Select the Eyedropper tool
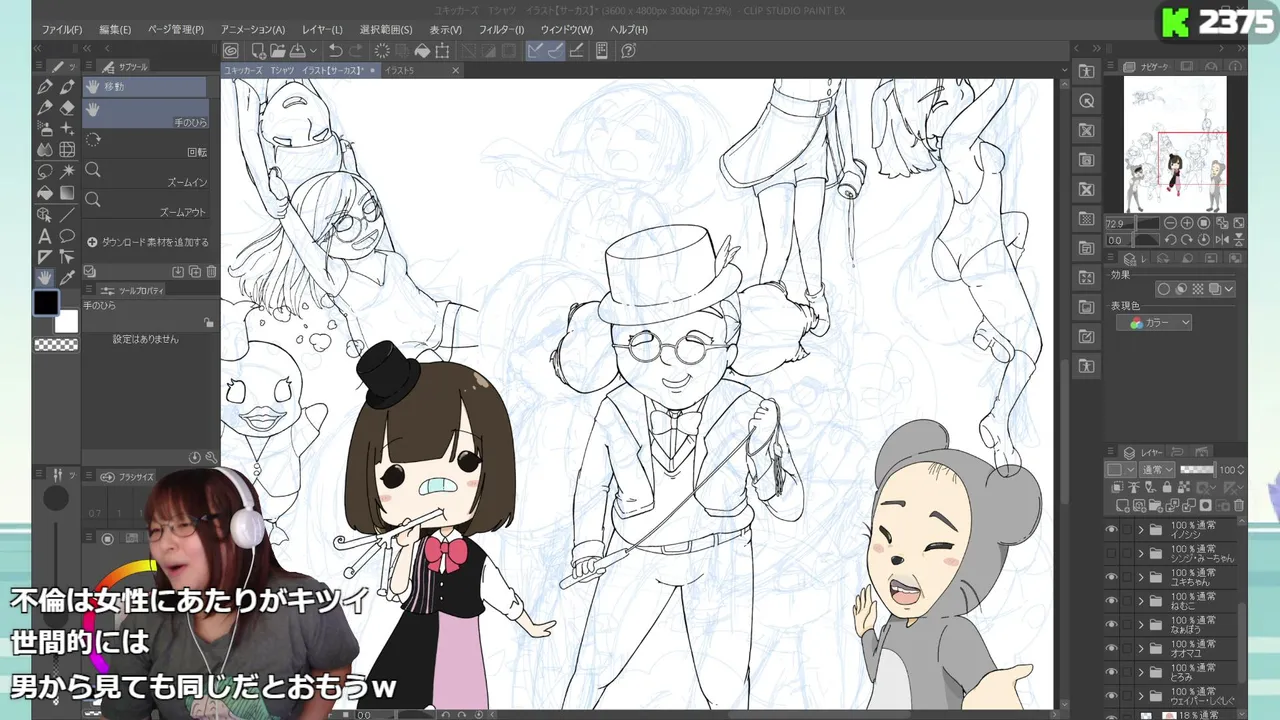1280x720 pixels. (67, 277)
